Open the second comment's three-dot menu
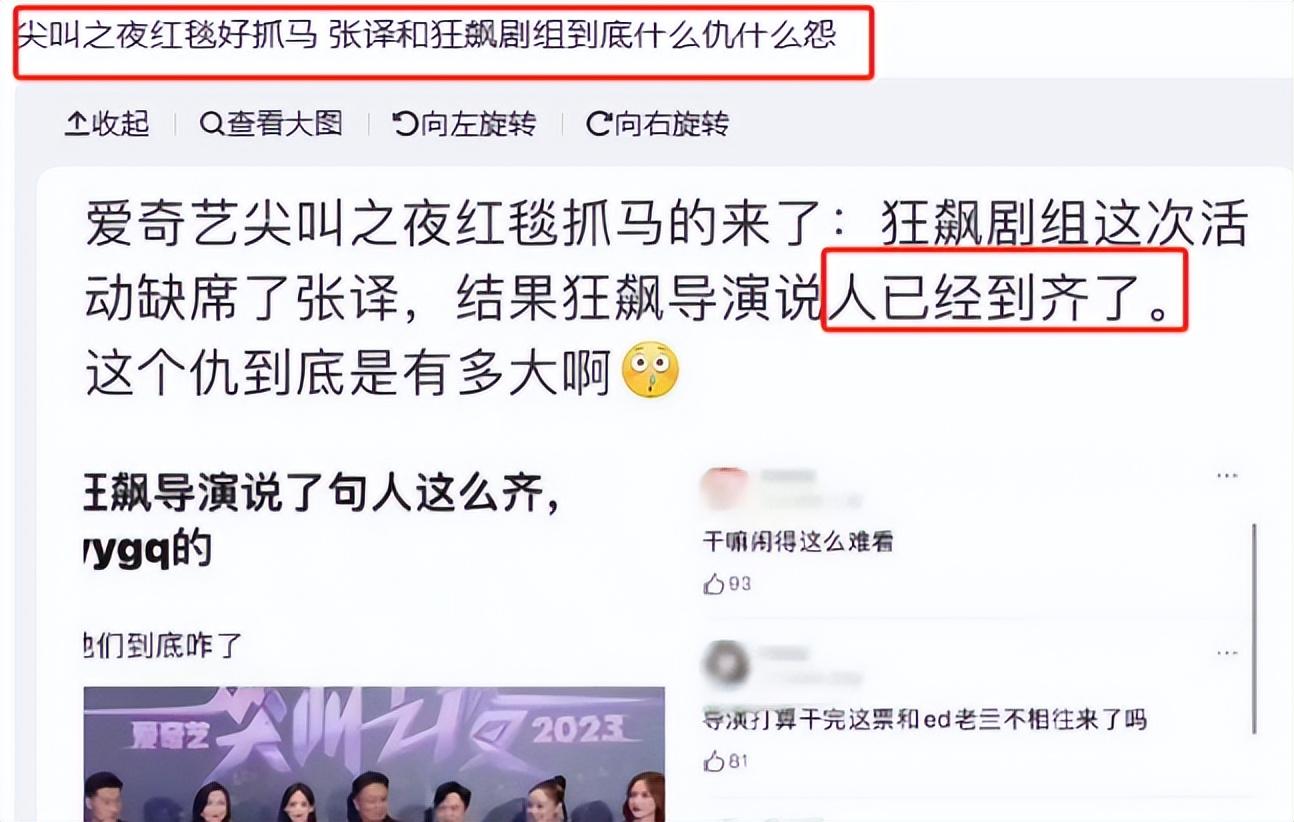 coord(1227,654)
